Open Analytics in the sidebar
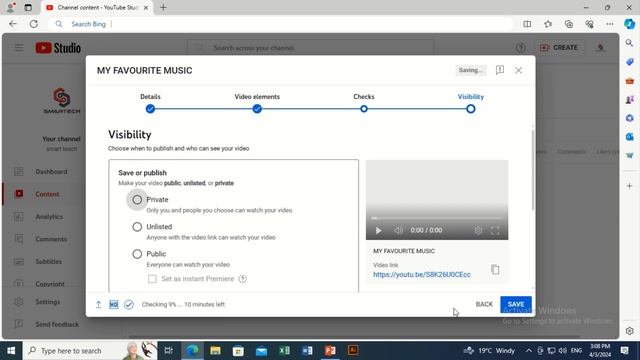640x360 pixels. [44, 217]
